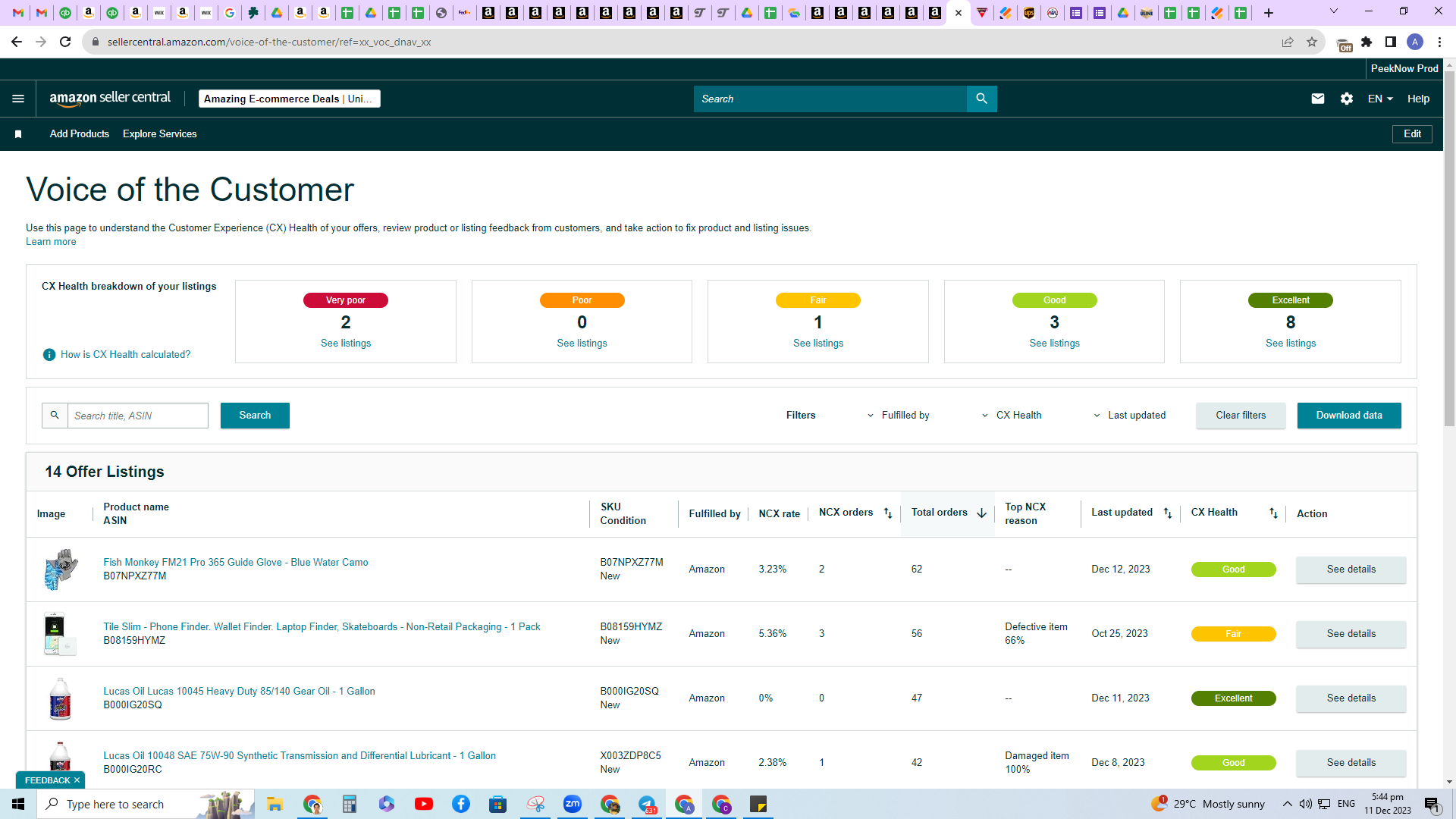Open Calculator from the taskbar

tap(349, 804)
